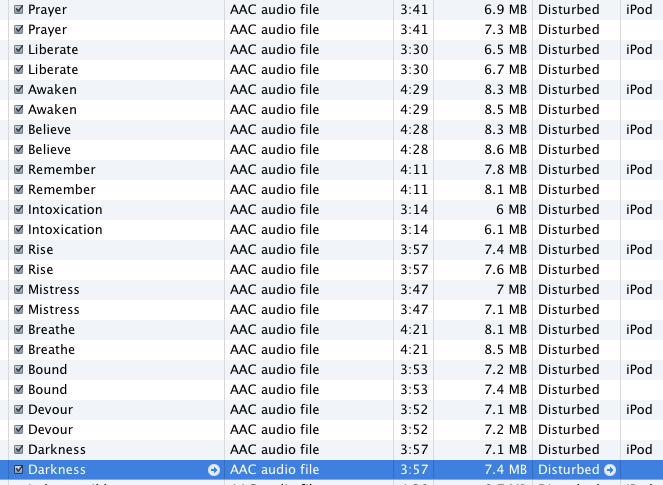The height and width of the screenshot is (485, 663).
Task: Click the '6.9 MB' size cell
Action: (x=505, y=9)
